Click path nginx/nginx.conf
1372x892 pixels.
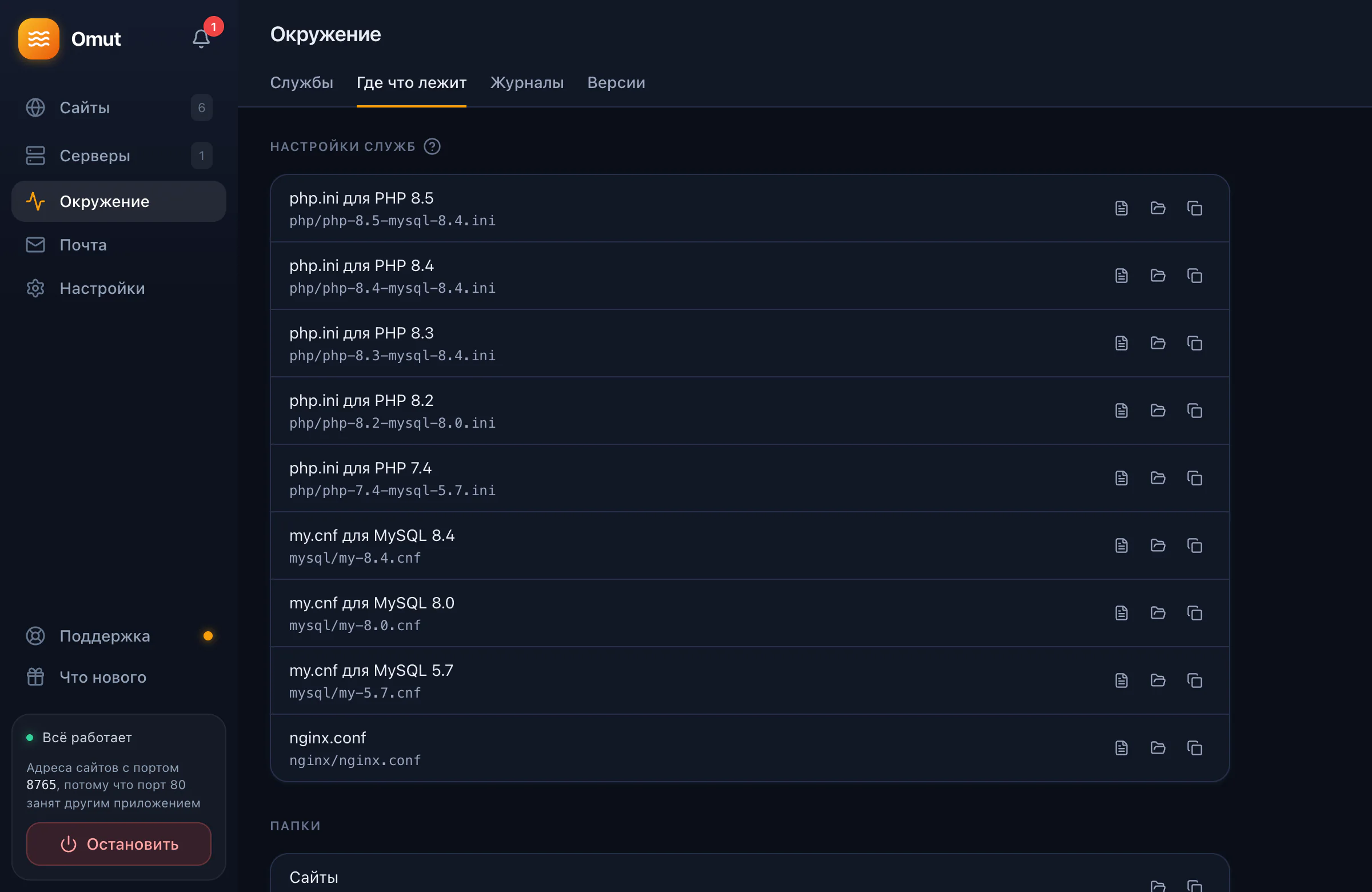tap(355, 760)
